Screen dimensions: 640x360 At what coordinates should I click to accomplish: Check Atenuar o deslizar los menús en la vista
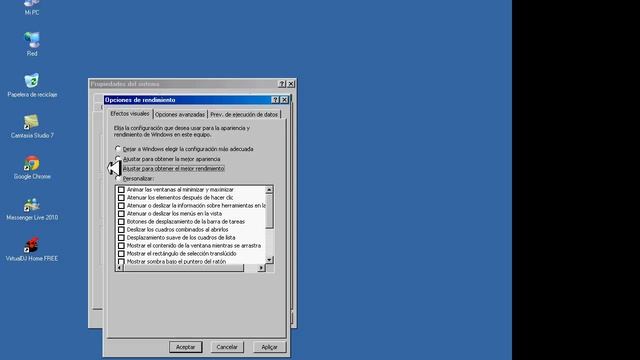click(121, 213)
